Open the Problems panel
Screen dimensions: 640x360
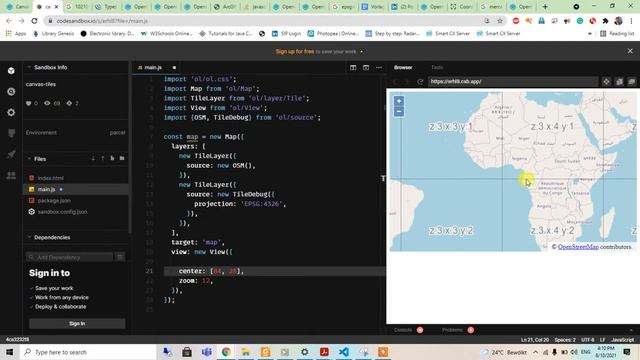tap(452, 330)
